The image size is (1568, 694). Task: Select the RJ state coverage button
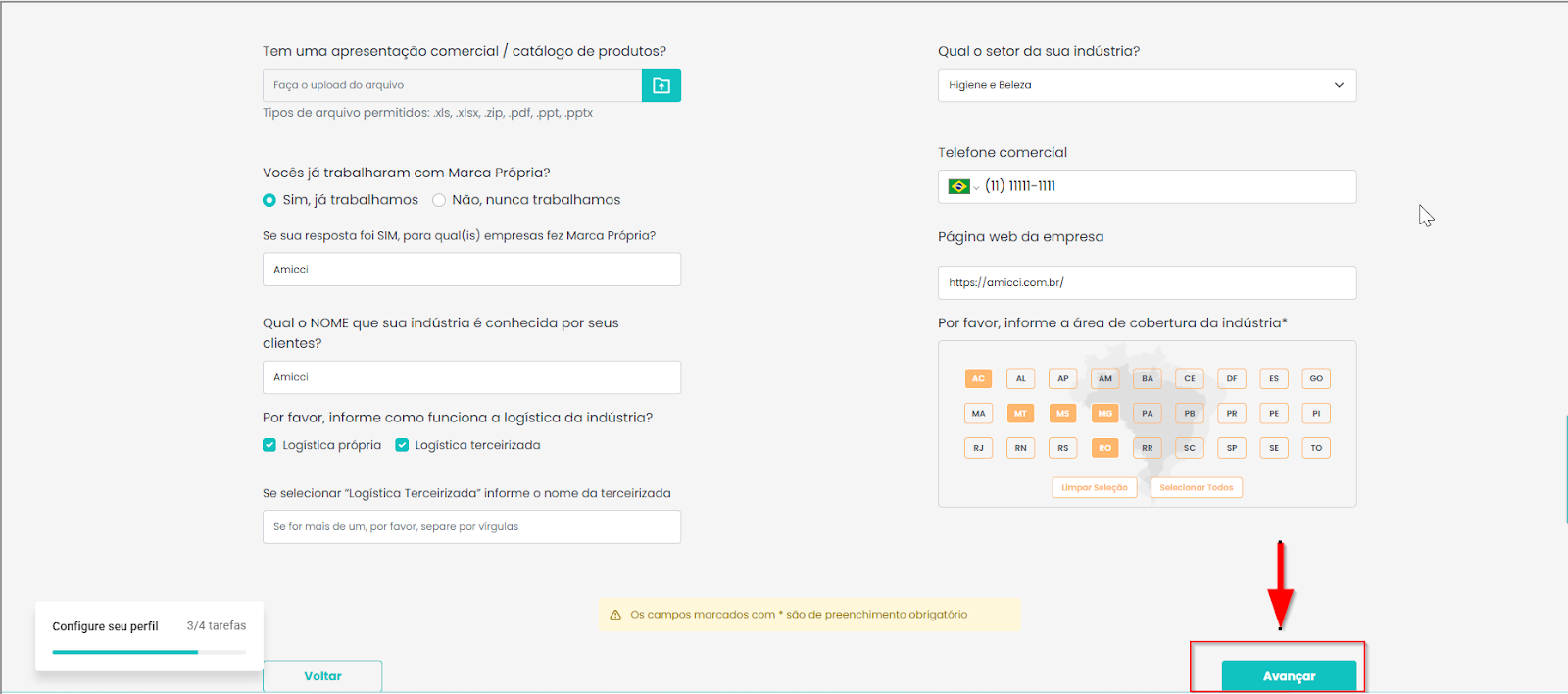978,448
